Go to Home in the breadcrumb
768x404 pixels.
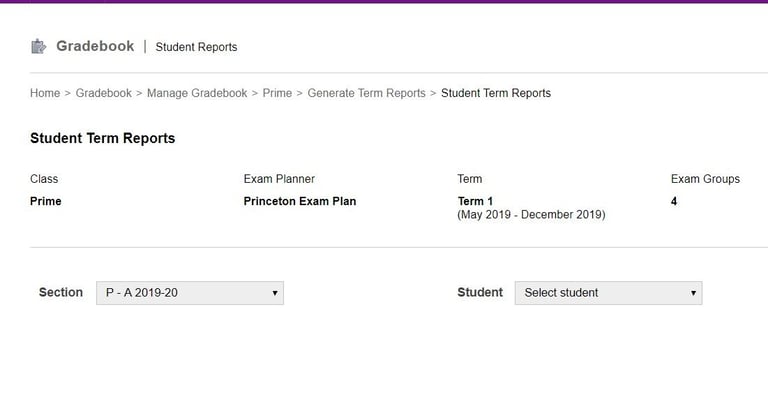click(x=45, y=93)
